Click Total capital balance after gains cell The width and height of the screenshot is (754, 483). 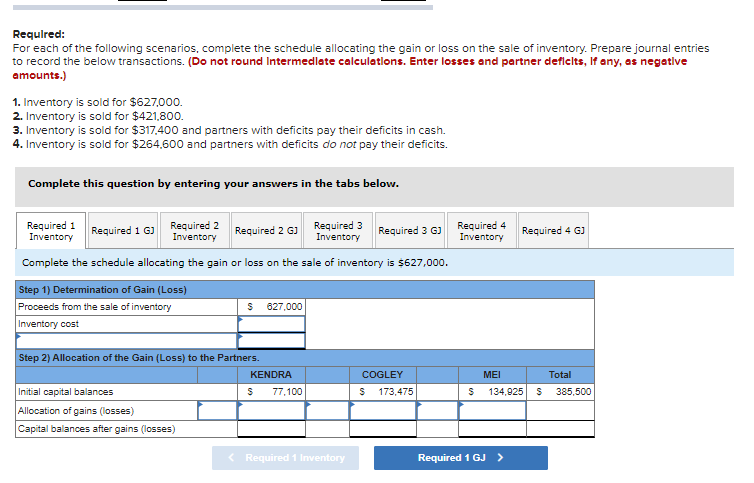[561, 429]
